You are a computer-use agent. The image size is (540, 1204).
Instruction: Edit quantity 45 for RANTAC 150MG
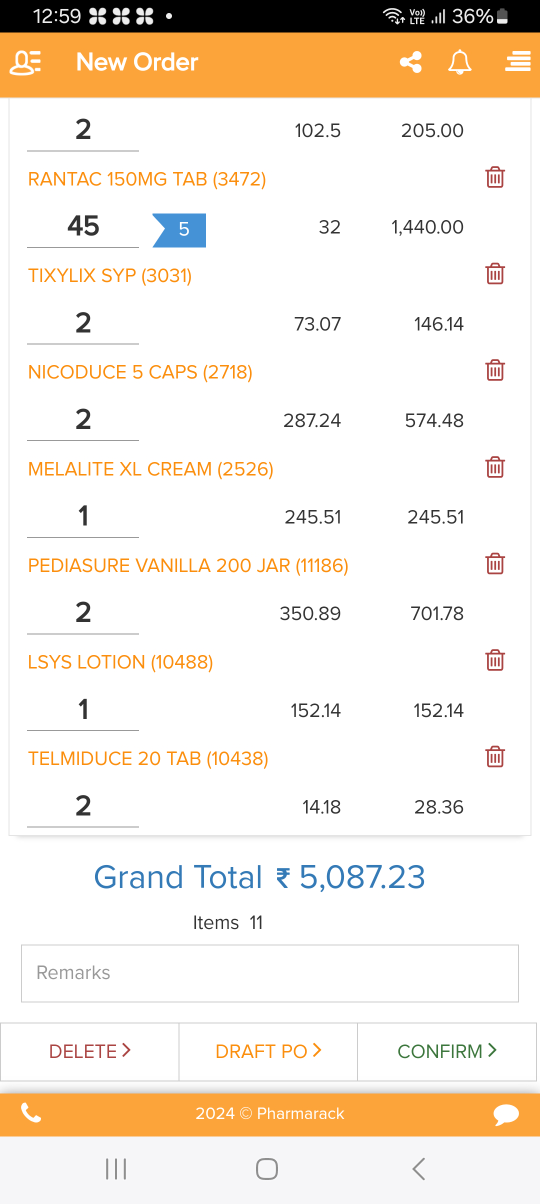[83, 227]
